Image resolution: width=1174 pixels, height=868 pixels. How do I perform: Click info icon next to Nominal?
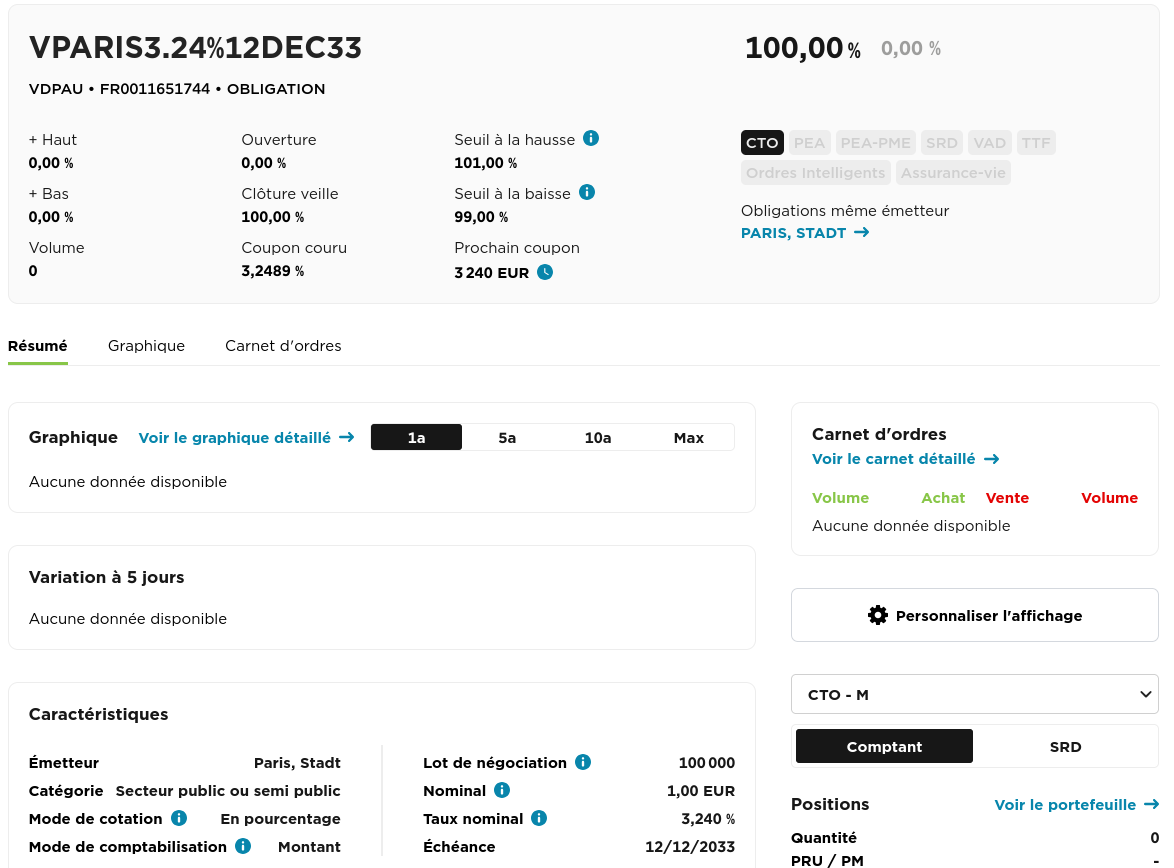point(502,790)
